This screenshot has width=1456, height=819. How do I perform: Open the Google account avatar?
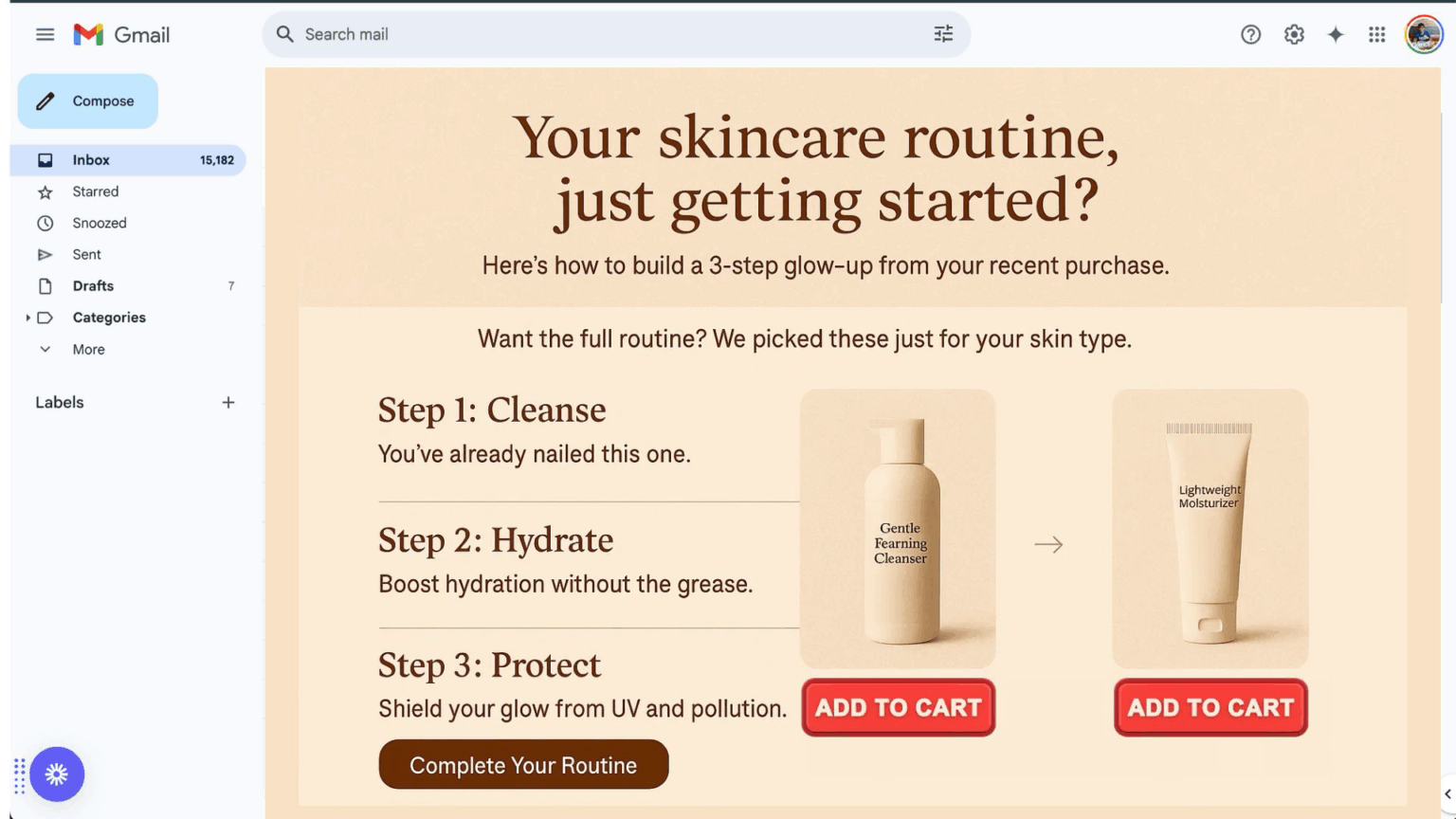[1424, 35]
